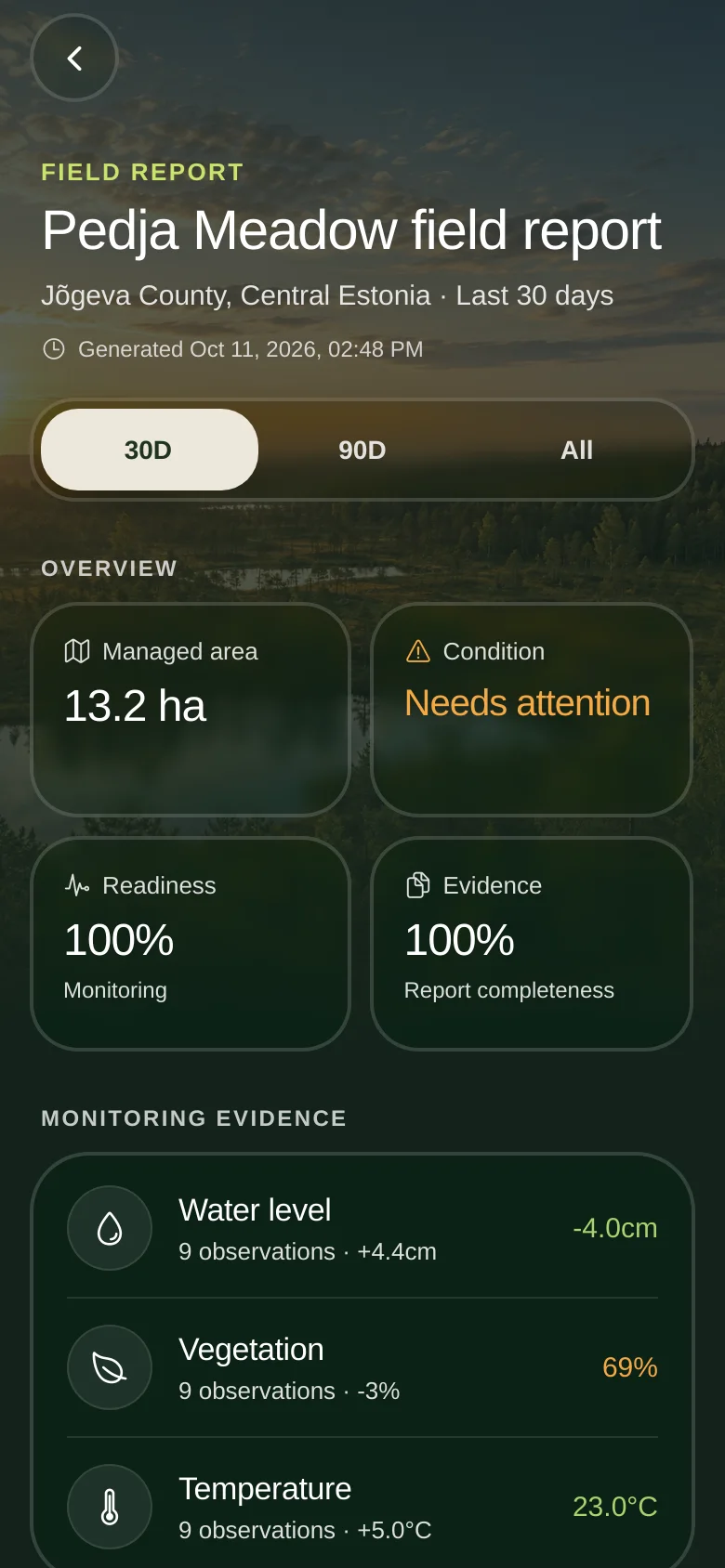725x1568 pixels.
Task: Go back with the arrow button
Action: pos(74,58)
